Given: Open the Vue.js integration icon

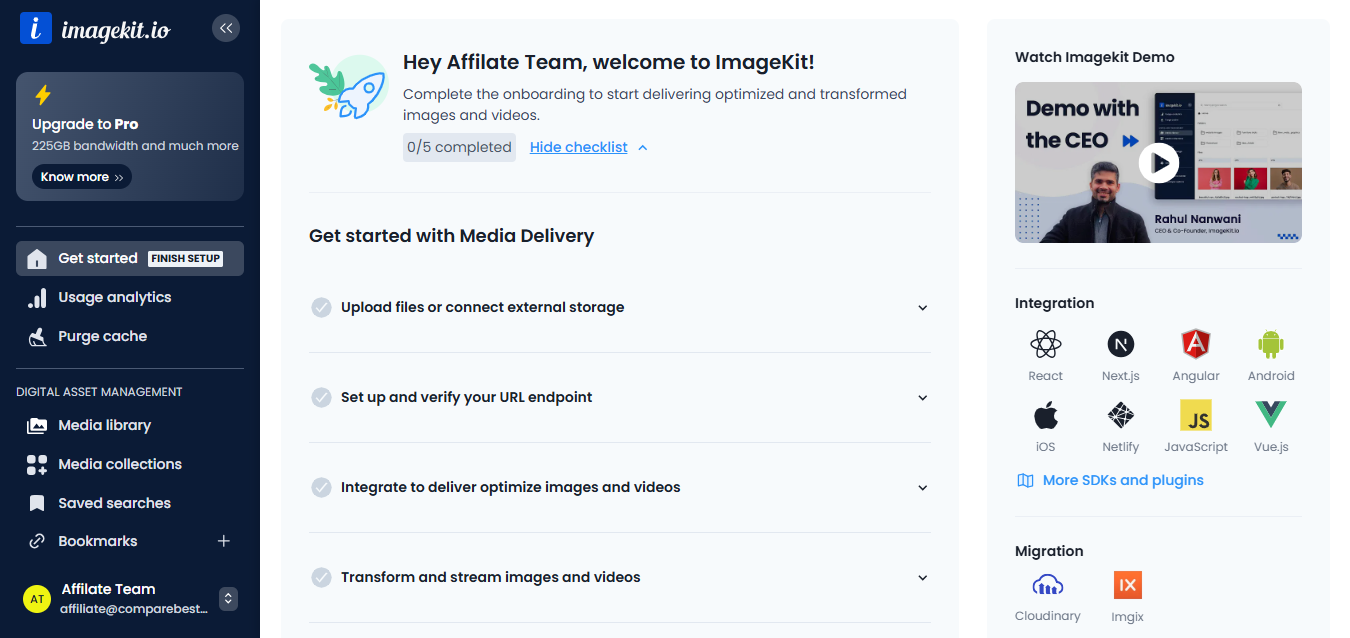Looking at the screenshot, I should 1271,415.
